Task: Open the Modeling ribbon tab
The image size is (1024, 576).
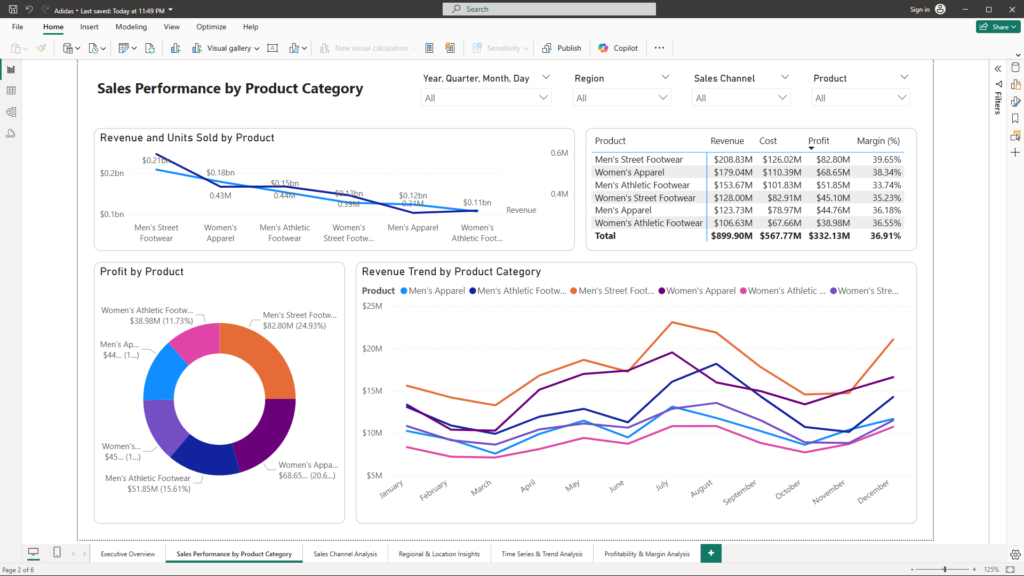Action: point(131,27)
